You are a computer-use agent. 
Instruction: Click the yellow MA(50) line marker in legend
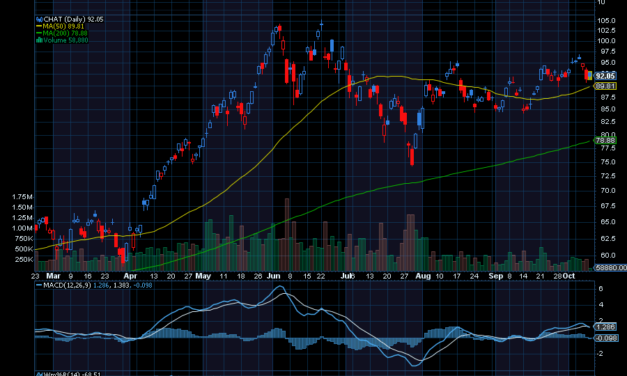coord(39,26)
